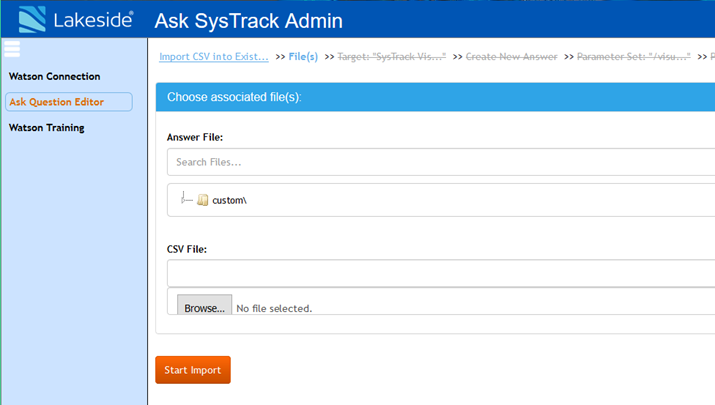Click the Answer File label
Viewport: 715px width, 405px height.
195,137
